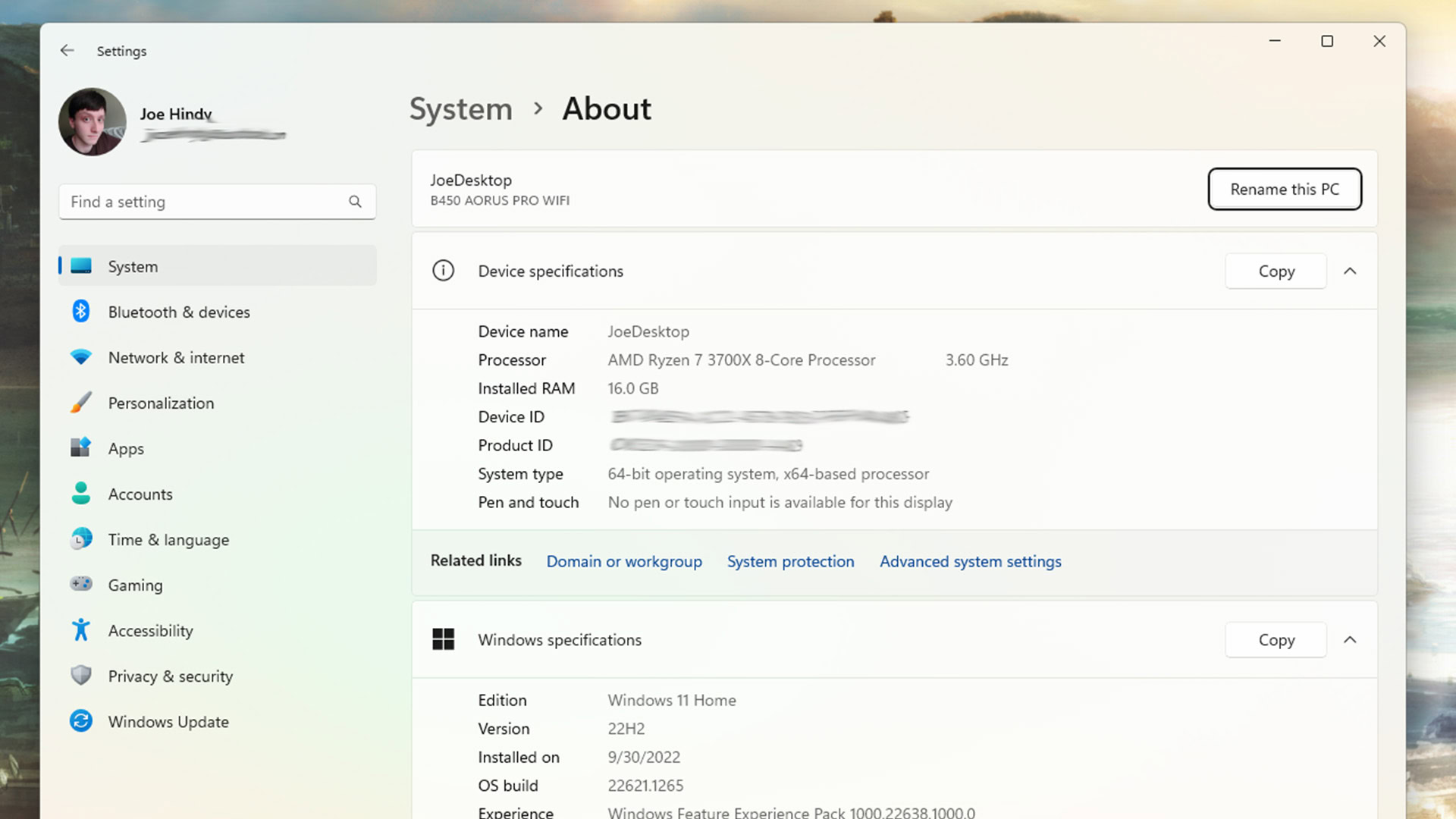Copy Device specifications to clipboard
1456x819 pixels.
click(1277, 271)
